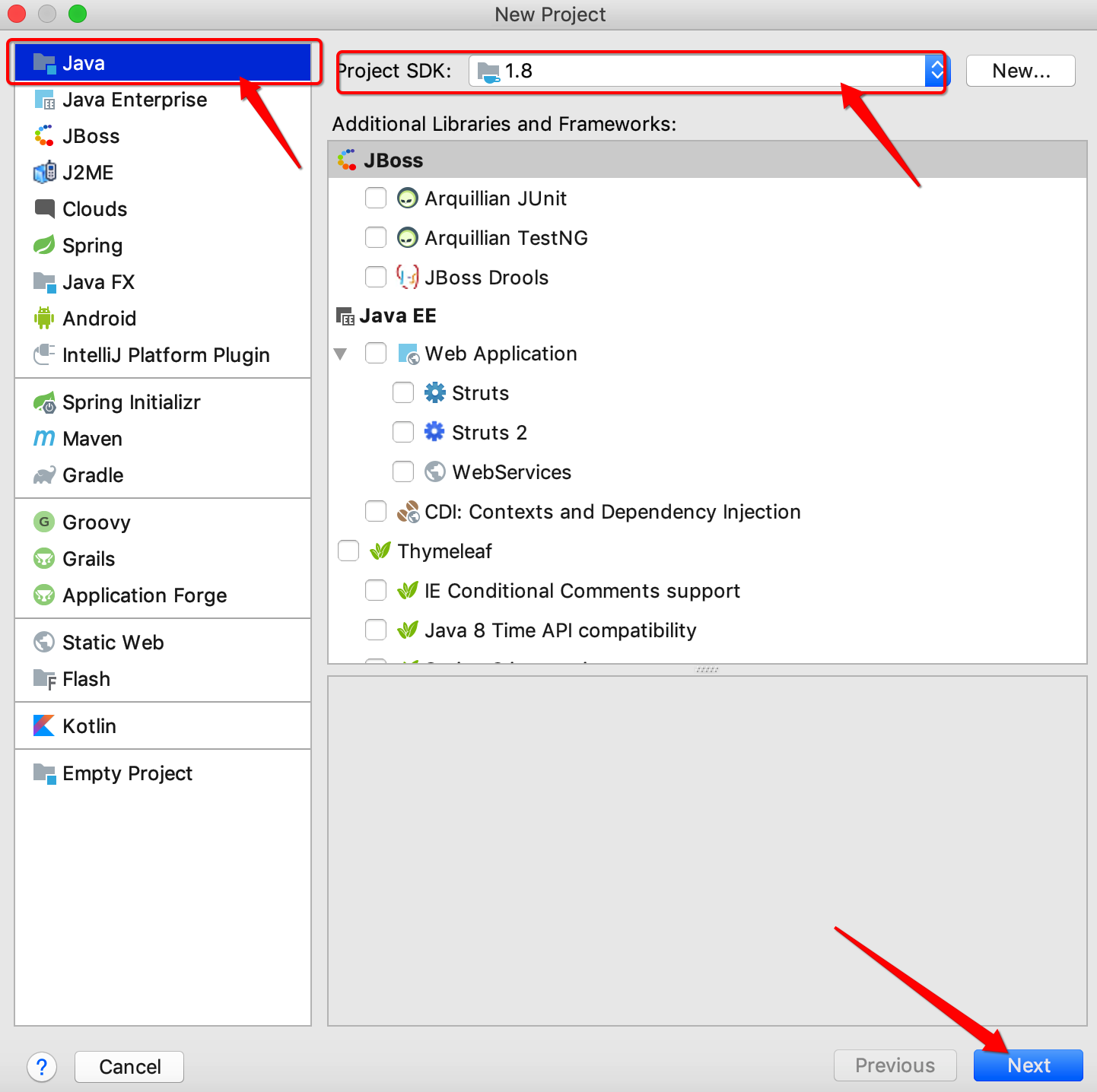Click the Spring Initializr icon
1097x1092 pixels.
45,402
